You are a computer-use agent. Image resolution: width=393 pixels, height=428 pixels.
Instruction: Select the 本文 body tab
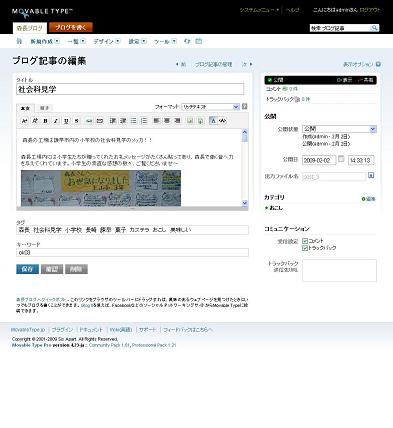point(25,108)
